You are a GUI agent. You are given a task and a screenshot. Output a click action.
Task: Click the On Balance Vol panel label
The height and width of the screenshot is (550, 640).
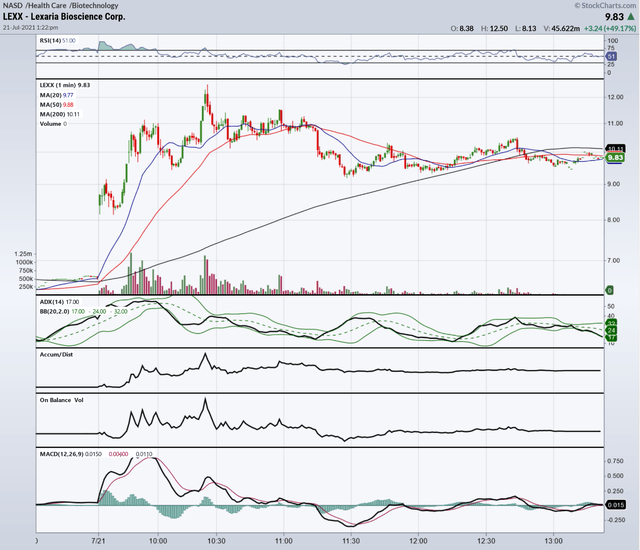tap(62, 400)
